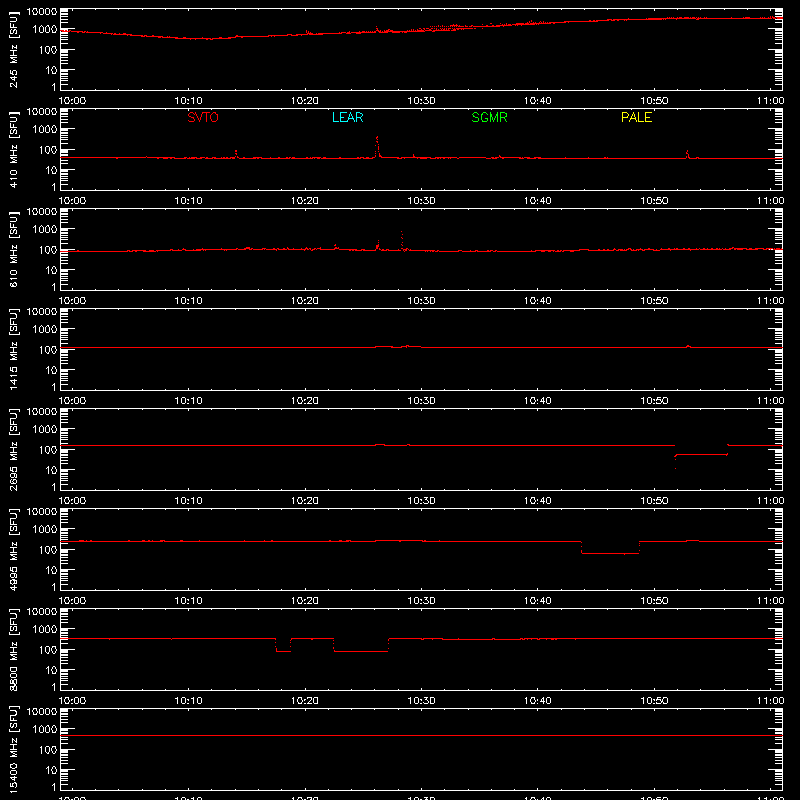Select the 245 MHz [SFU] axis title
The height and width of the screenshot is (800, 800).
13,49
